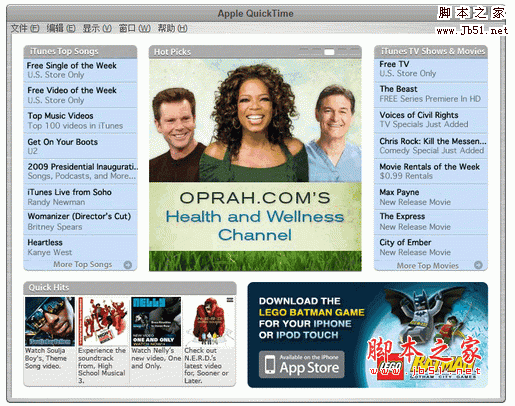This screenshot has width=515, height=406.
Task: Open the 窗口(W) menu
Action: pyautogui.click(x=135, y=28)
